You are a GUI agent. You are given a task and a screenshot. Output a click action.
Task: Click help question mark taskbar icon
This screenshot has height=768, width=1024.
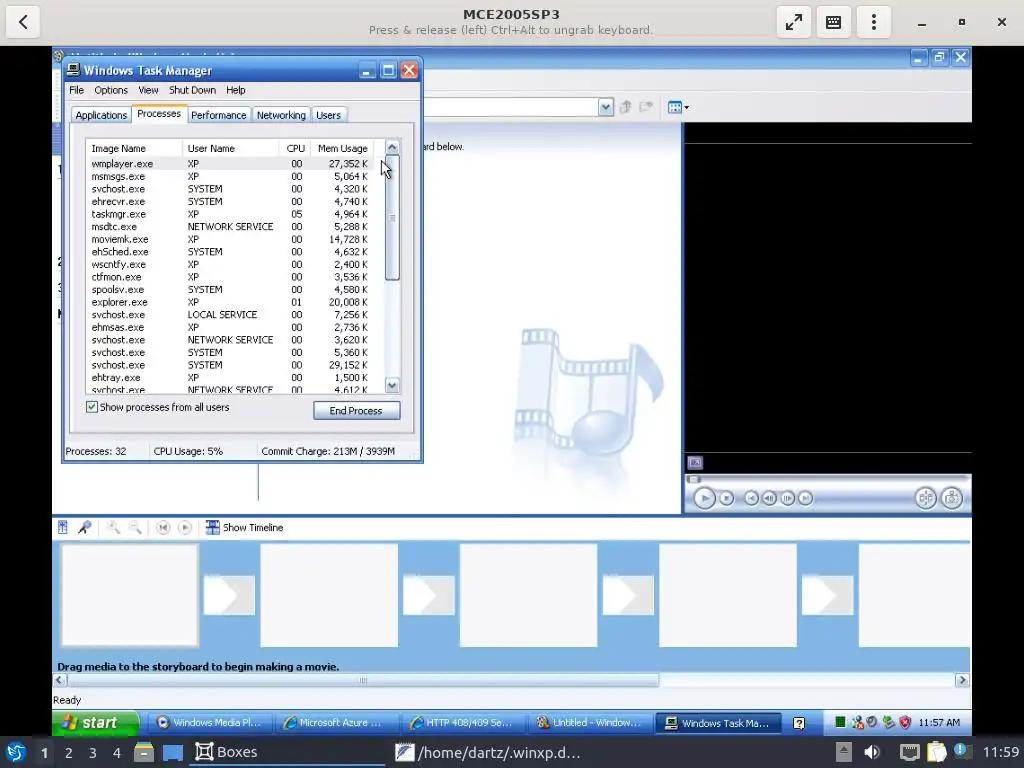[x=799, y=723]
